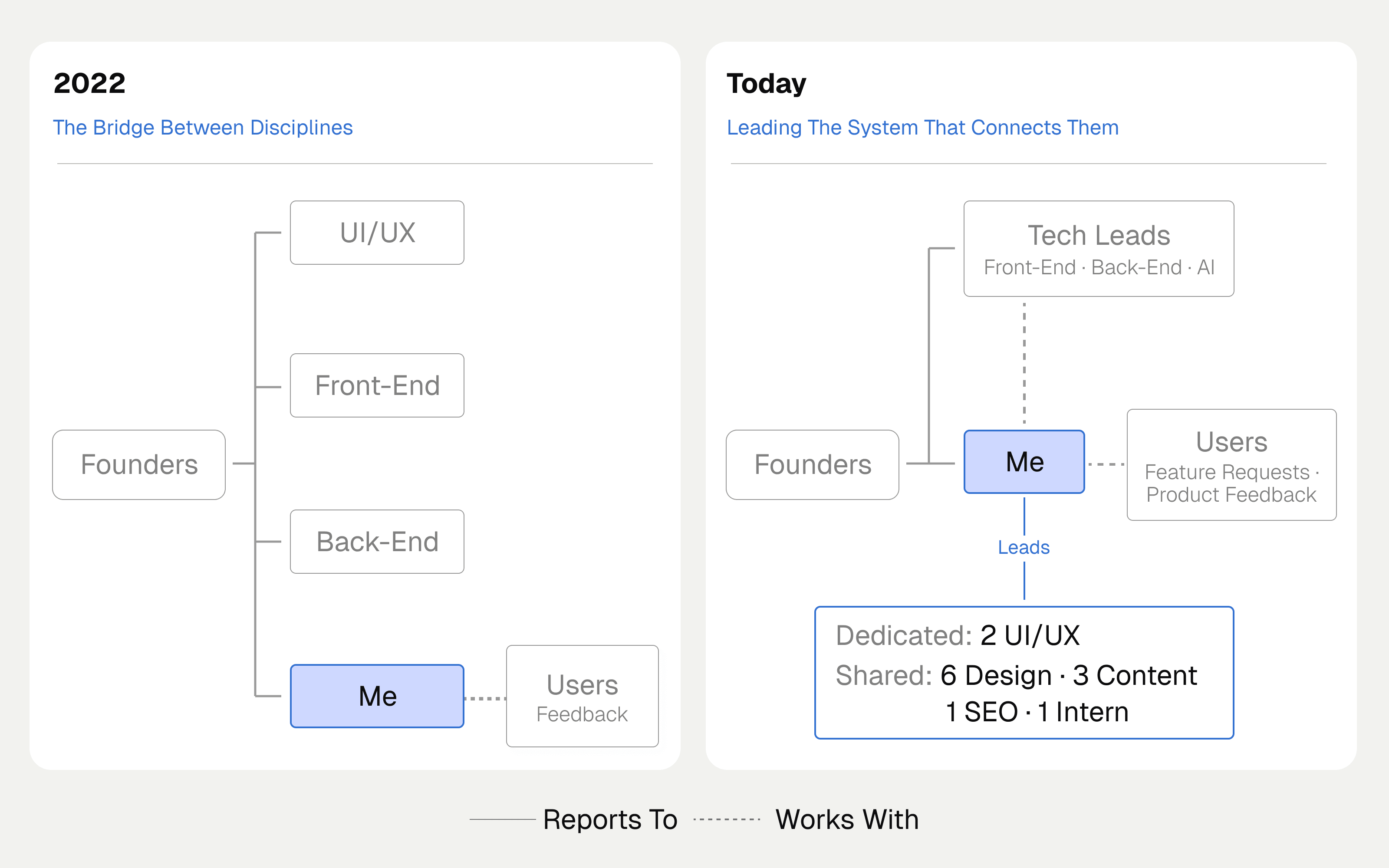This screenshot has width=1389, height=868.
Task: Select the Founders box in Today panel
Action: click(x=812, y=464)
